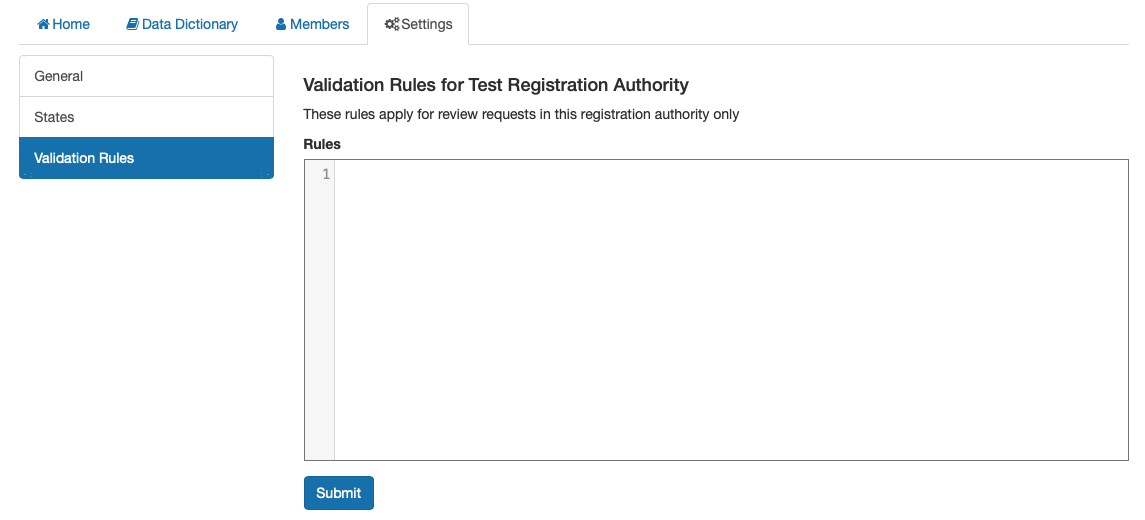Open the States settings section

coord(146,117)
